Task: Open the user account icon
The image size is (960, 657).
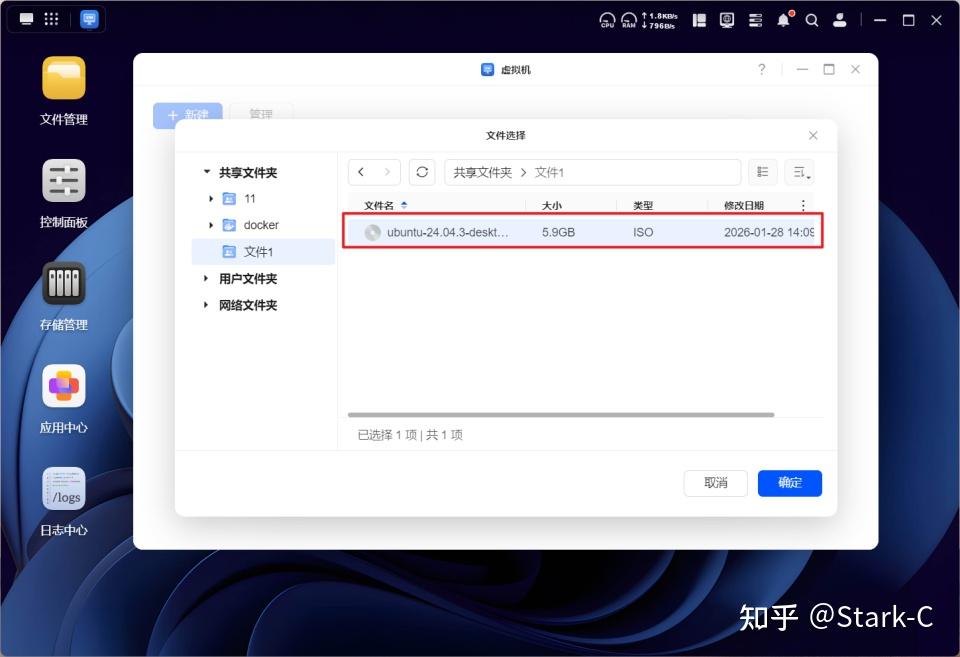Action: click(840, 20)
